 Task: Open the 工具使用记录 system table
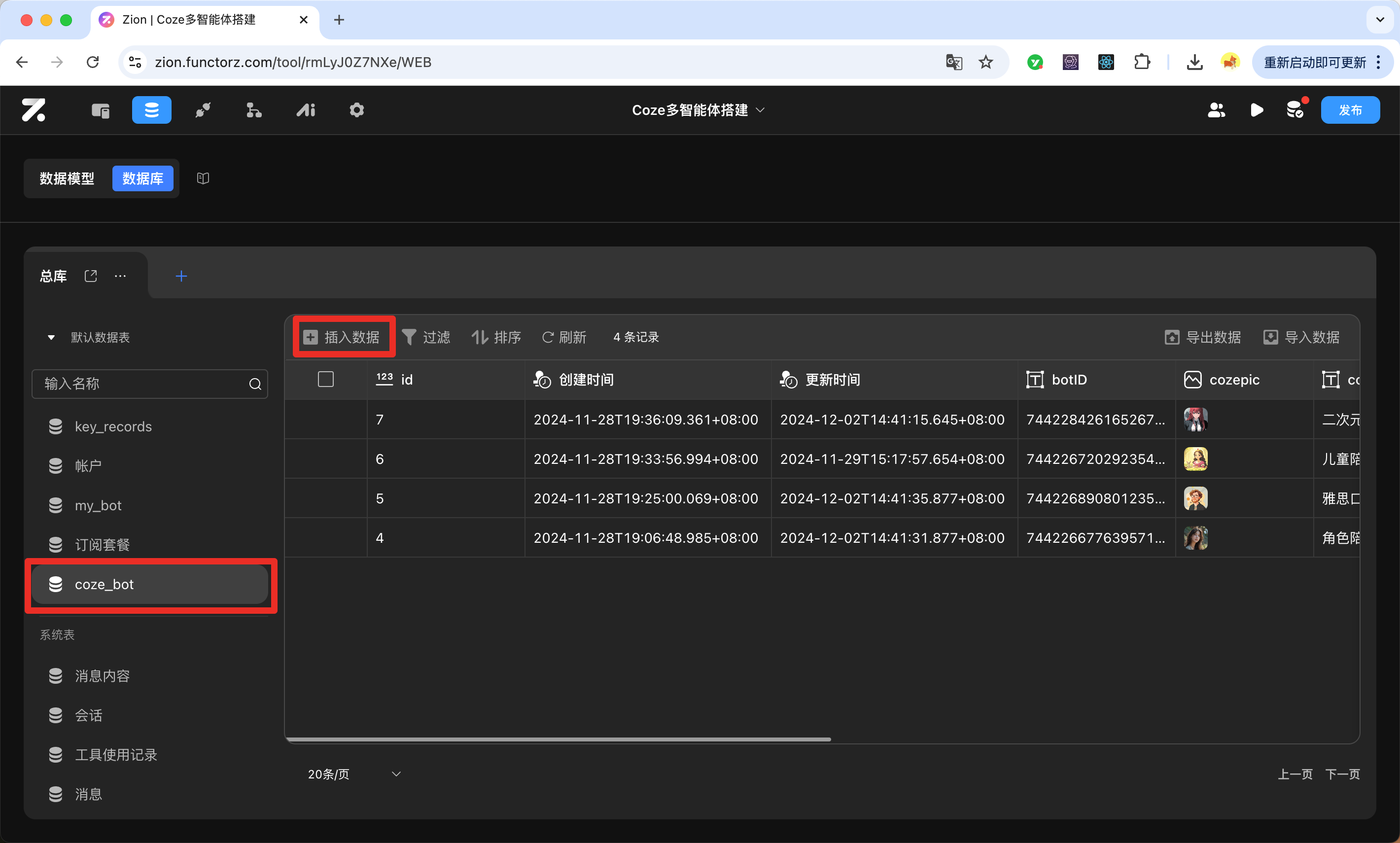coord(150,755)
